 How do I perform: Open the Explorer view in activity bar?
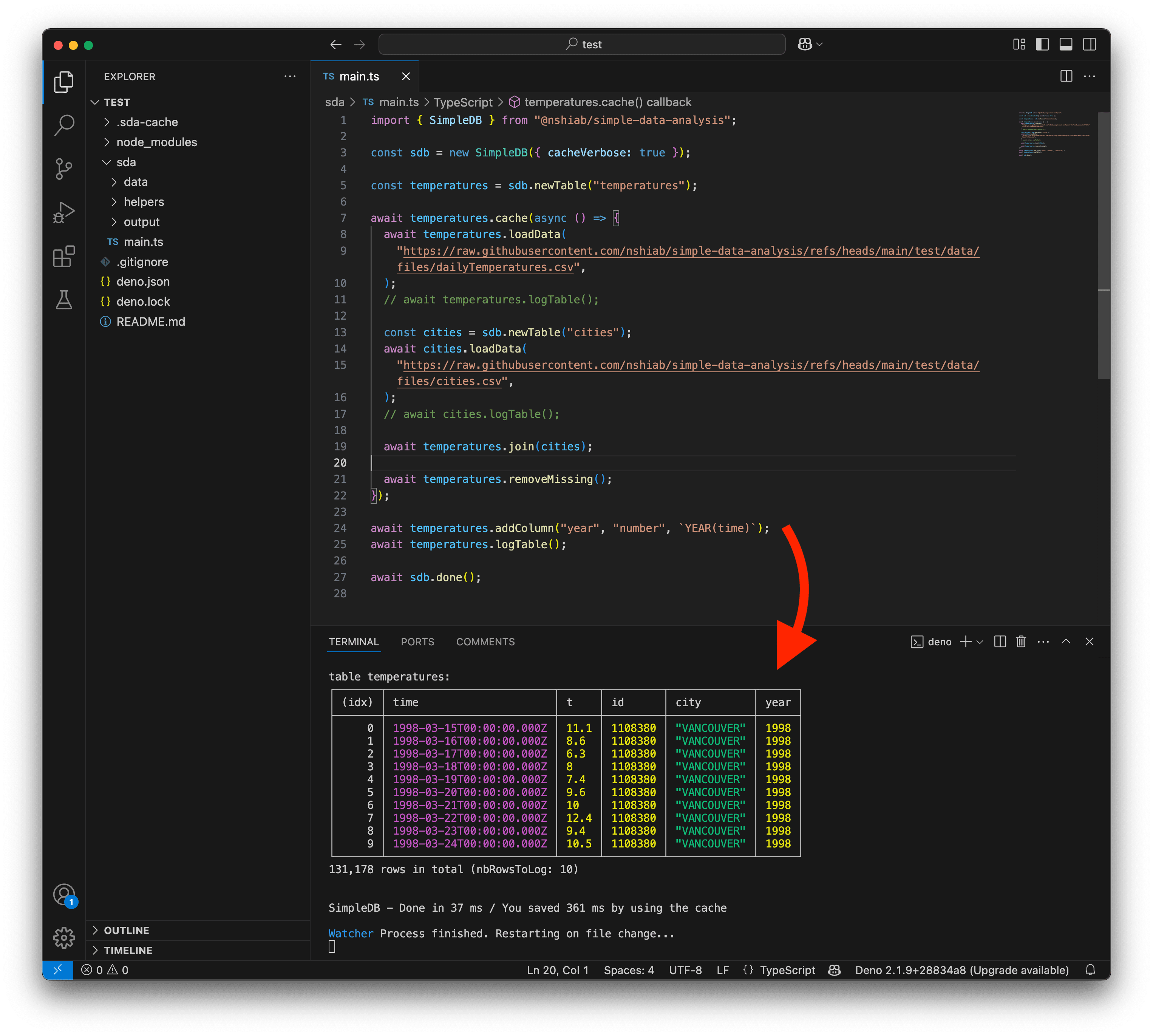pyautogui.click(x=64, y=82)
